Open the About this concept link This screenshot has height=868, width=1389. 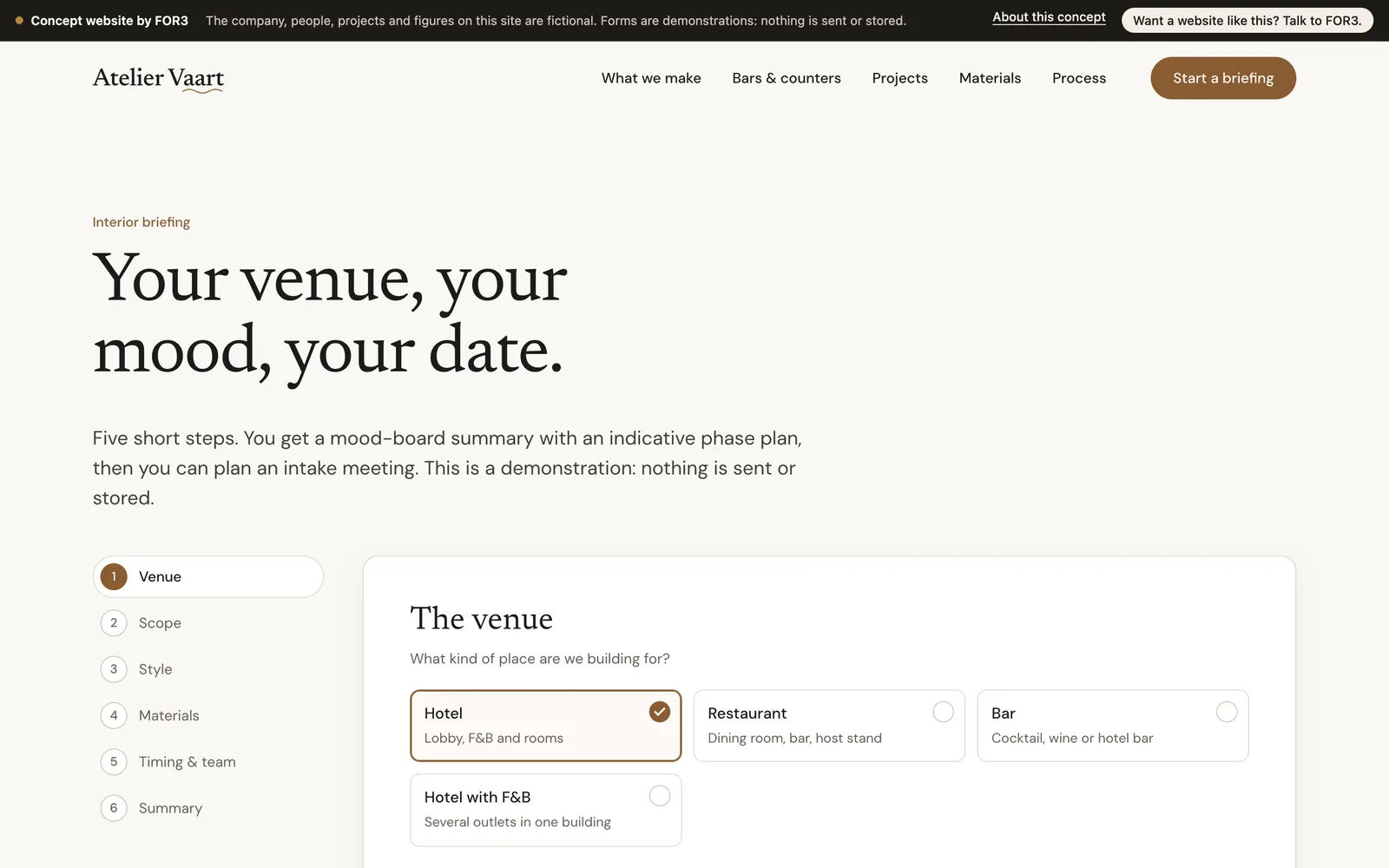[x=1049, y=17]
